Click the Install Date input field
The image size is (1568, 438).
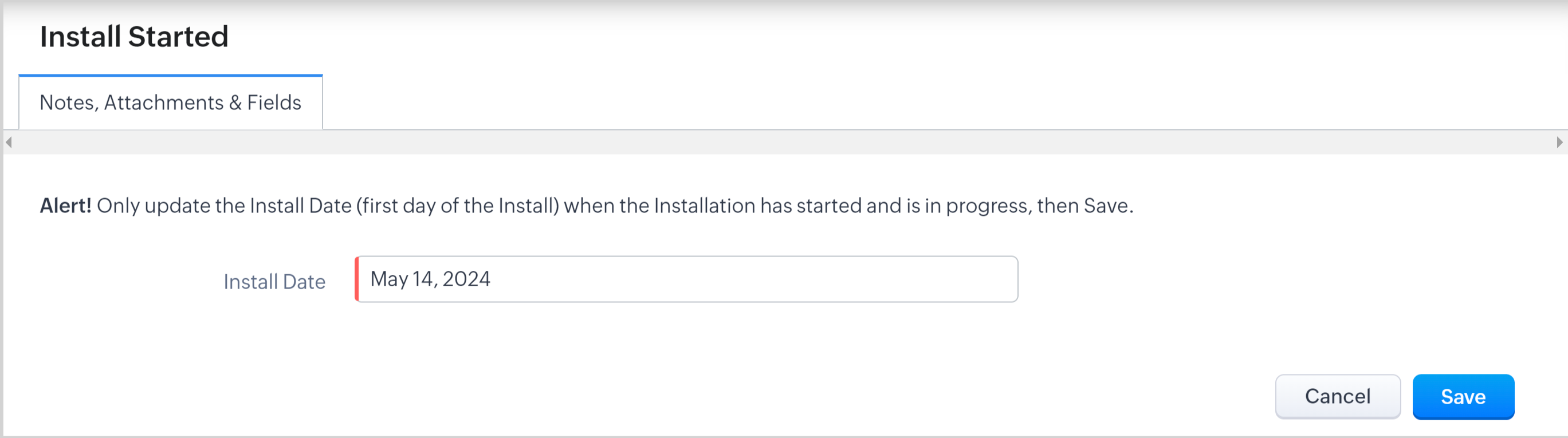pyautogui.click(x=686, y=279)
